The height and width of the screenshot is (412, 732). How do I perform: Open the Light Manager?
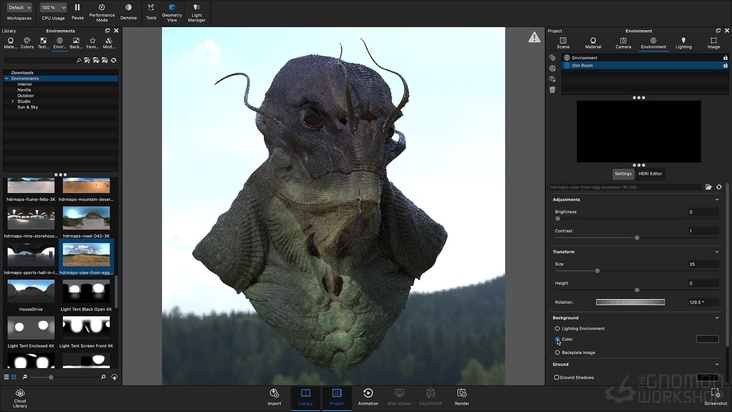(197, 12)
